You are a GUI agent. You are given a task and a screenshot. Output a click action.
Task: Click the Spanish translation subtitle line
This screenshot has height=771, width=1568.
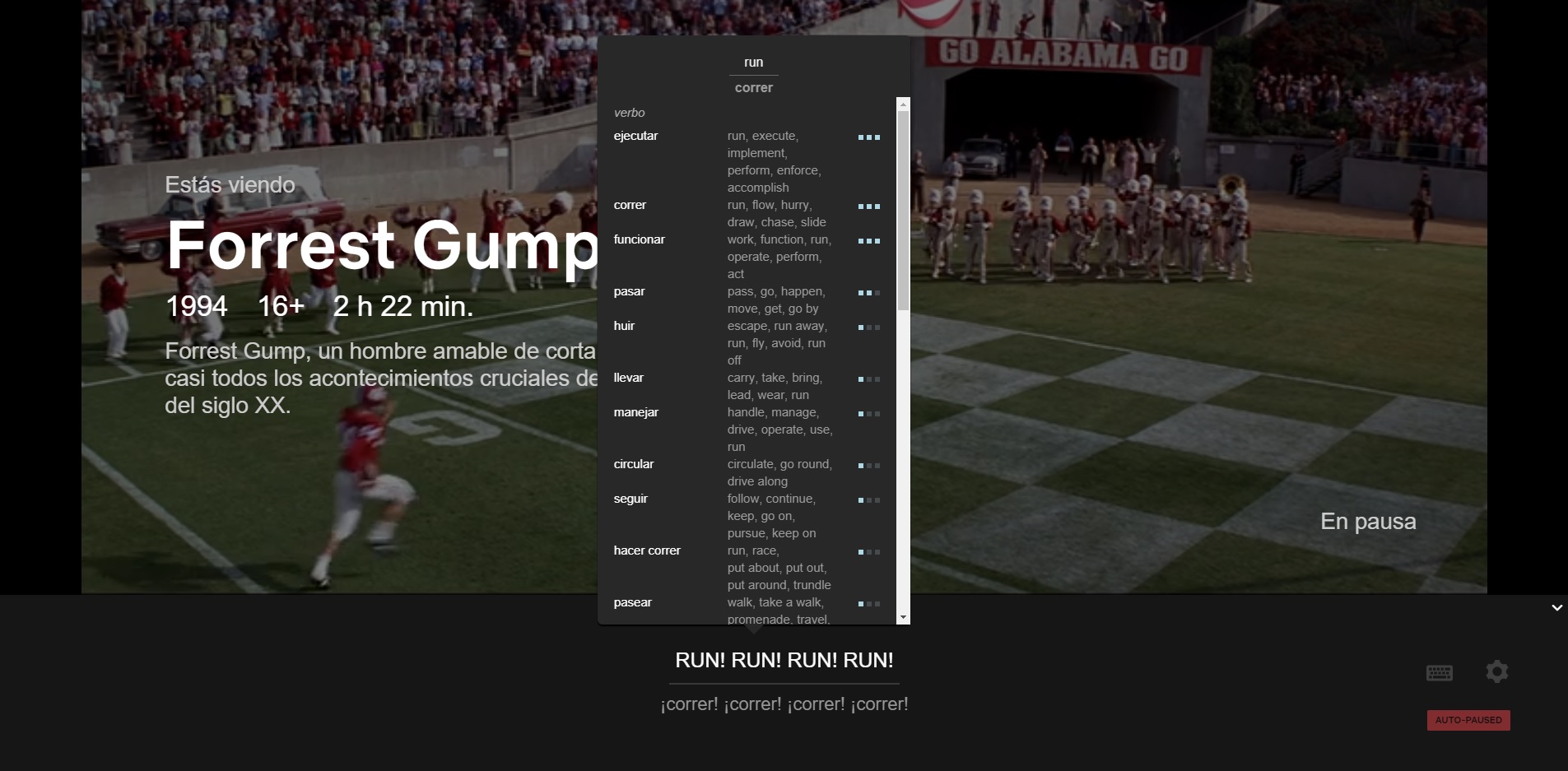[x=784, y=704]
